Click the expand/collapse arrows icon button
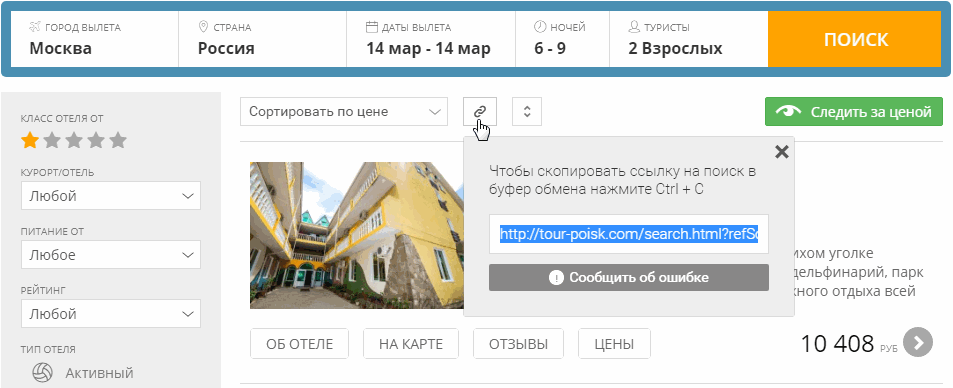Screen dimensions: 953x388 pyautogui.click(x=527, y=111)
